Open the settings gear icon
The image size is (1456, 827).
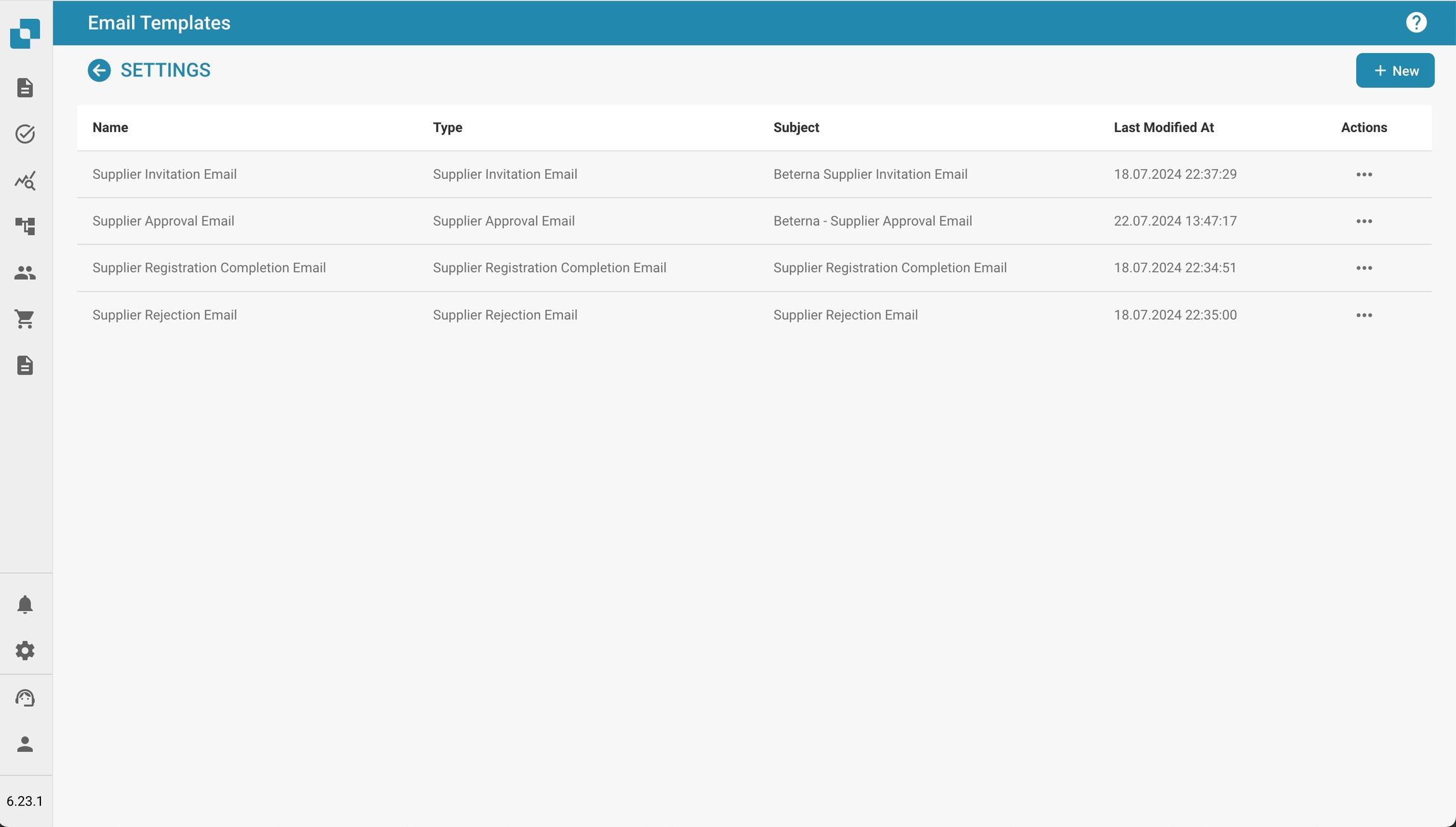(25, 651)
